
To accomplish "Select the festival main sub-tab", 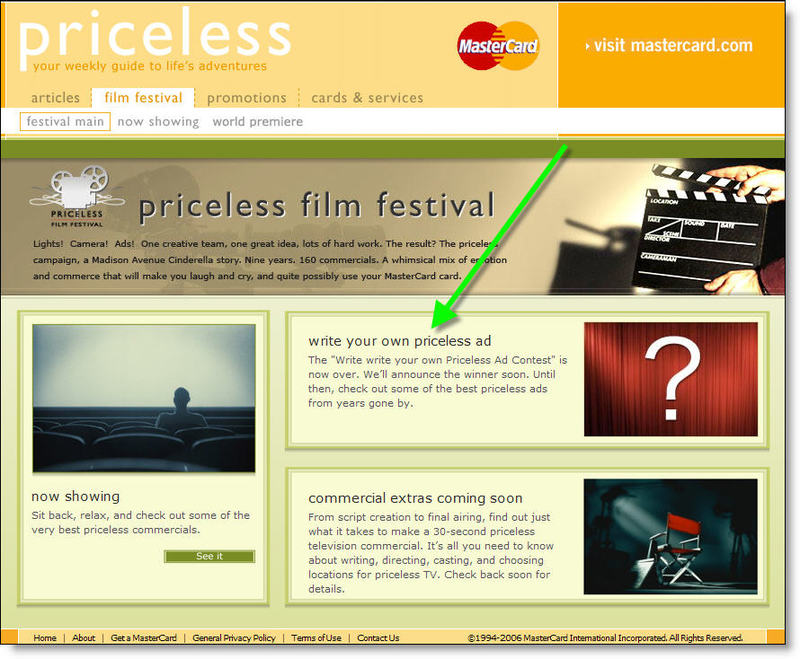I will click(65, 121).
